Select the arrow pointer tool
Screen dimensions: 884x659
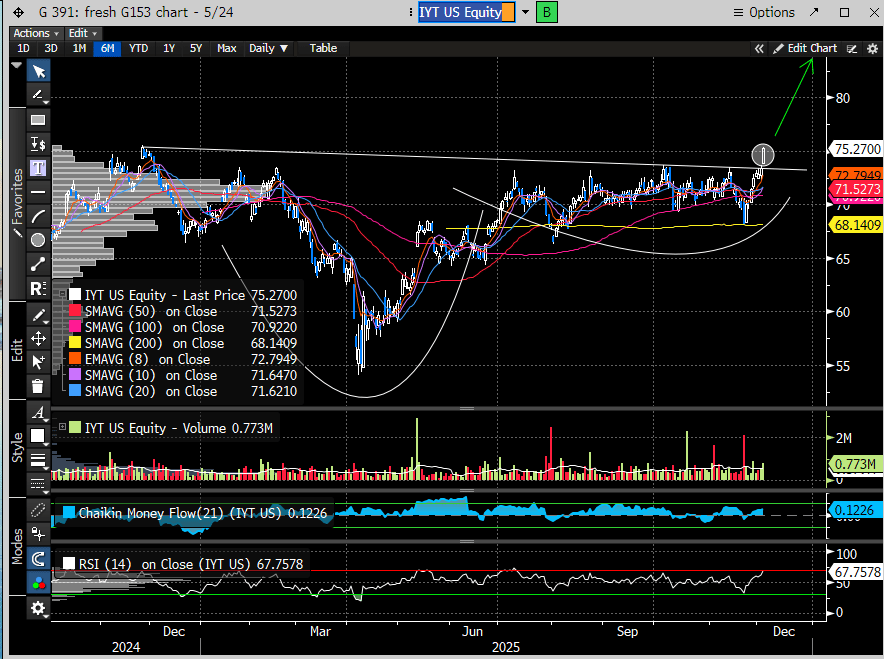pos(38,71)
